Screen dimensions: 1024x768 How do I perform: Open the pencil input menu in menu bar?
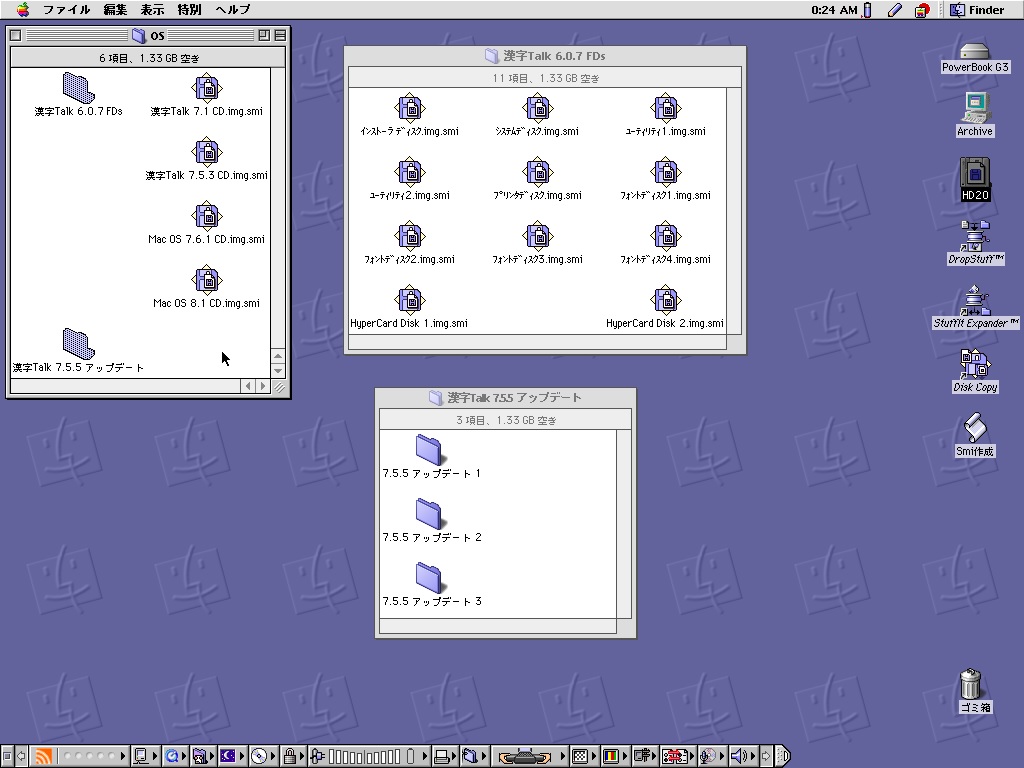click(x=895, y=9)
